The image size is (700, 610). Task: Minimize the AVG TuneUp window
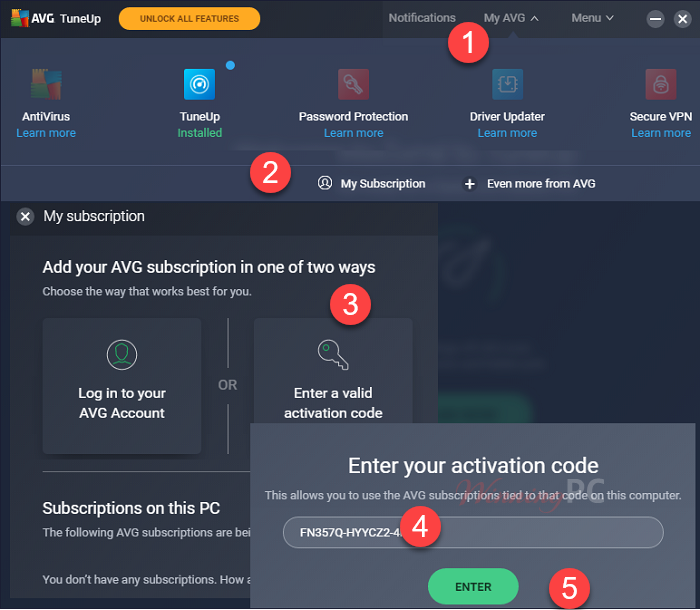pos(655,19)
